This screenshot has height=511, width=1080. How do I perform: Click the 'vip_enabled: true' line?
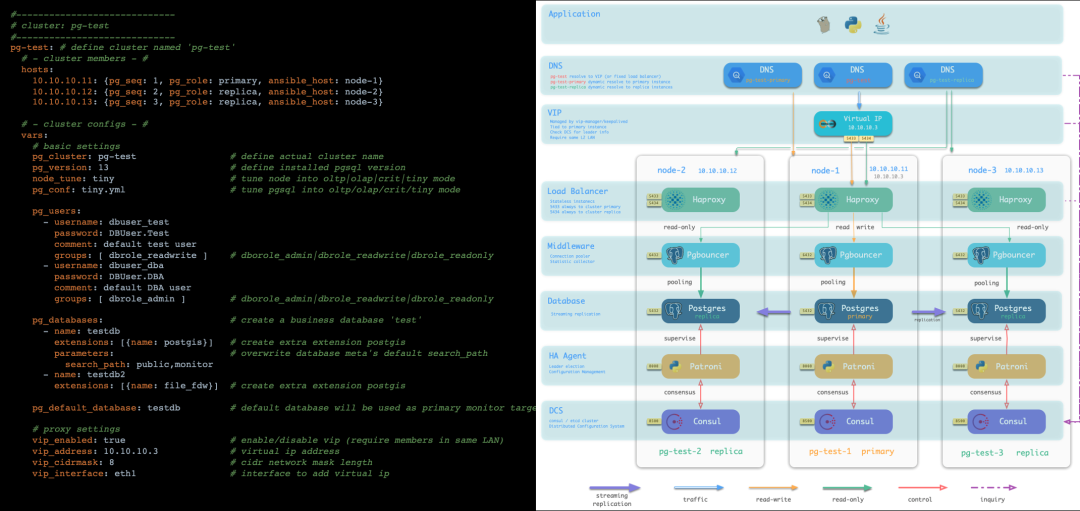tap(79, 440)
